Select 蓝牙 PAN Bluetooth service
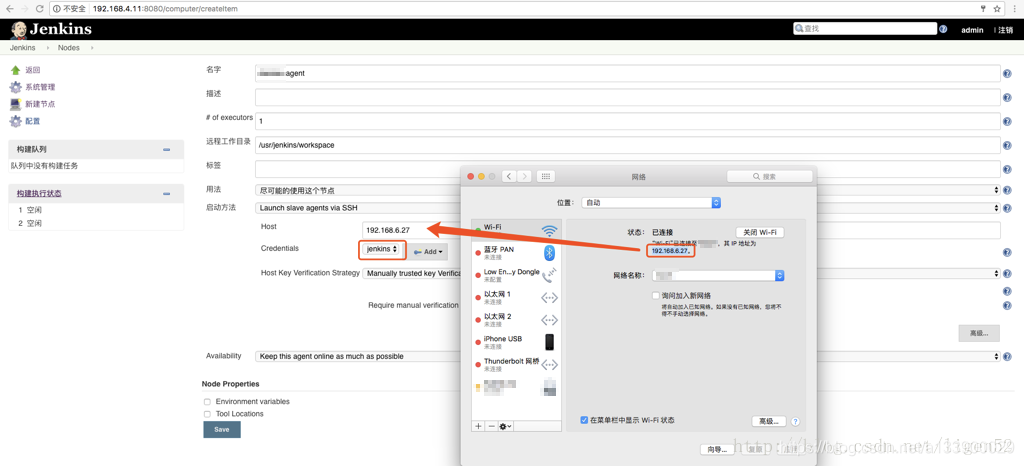This screenshot has height=466, width=1024. 516,253
